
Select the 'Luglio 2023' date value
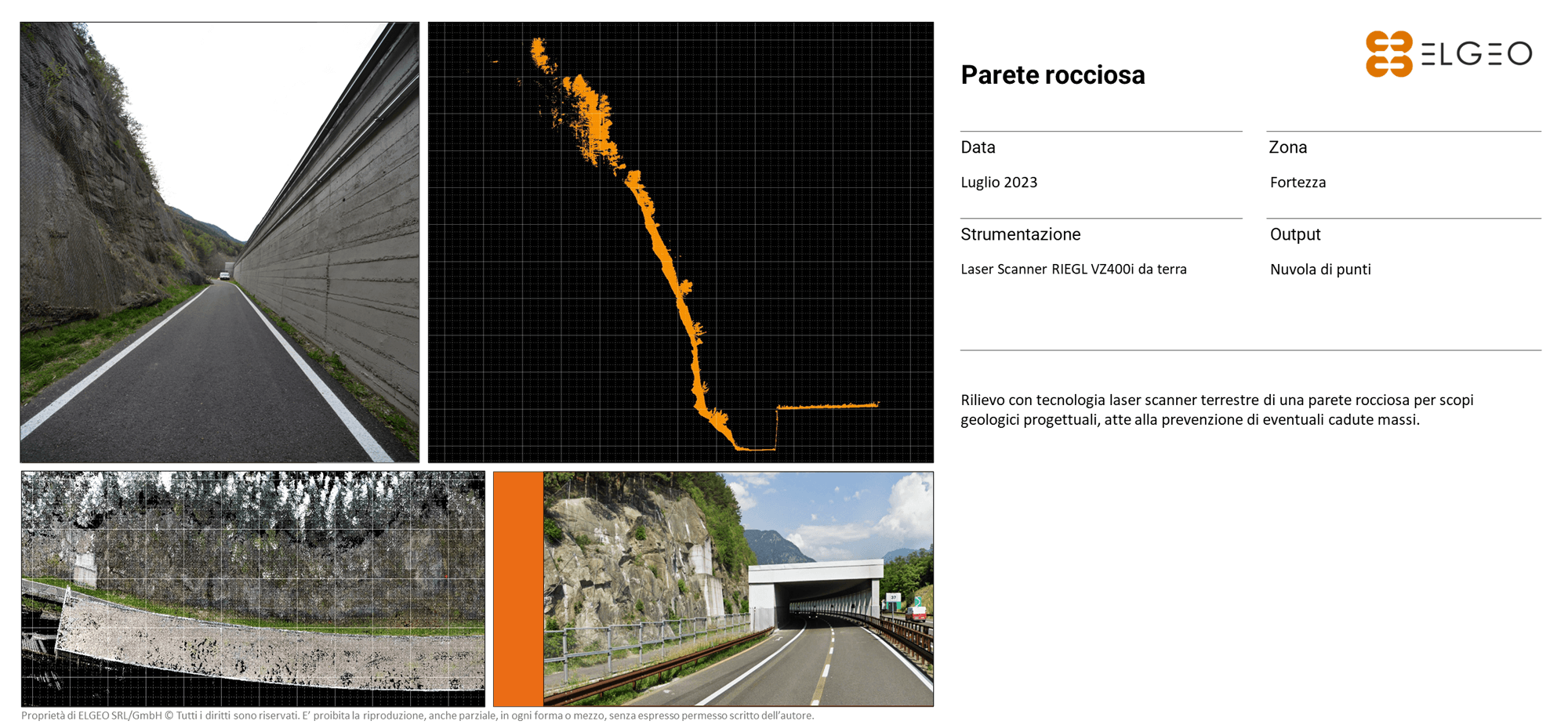pyautogui.click(x=999, y=183)
